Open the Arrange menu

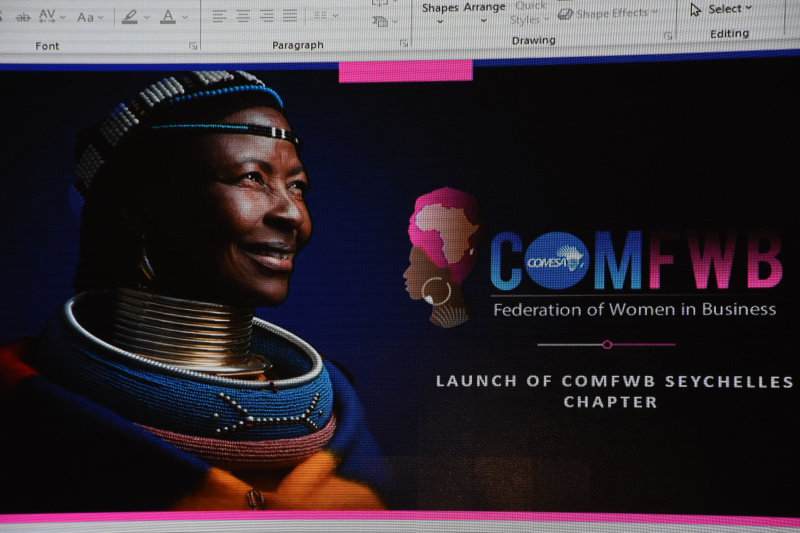pyautogui.click(x=484, y=13)
